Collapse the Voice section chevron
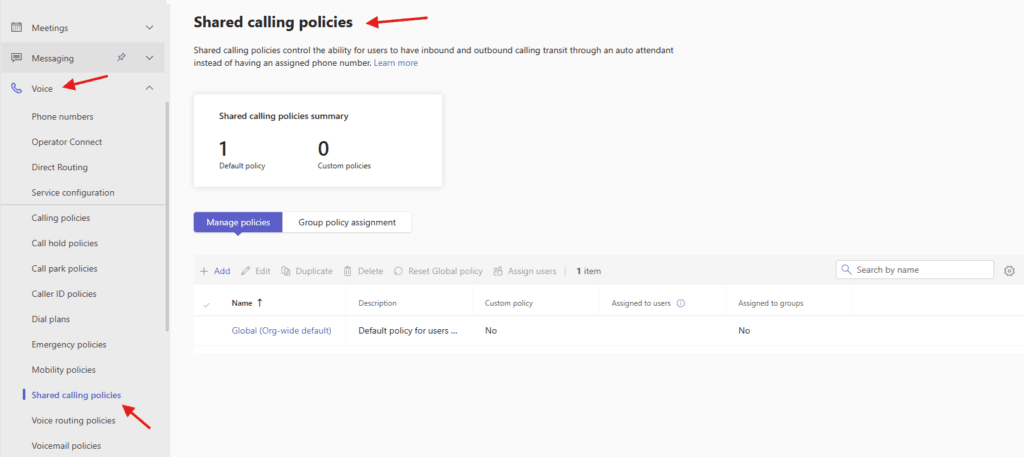This screenshot has height=457, width=1024. coord(150,89)
